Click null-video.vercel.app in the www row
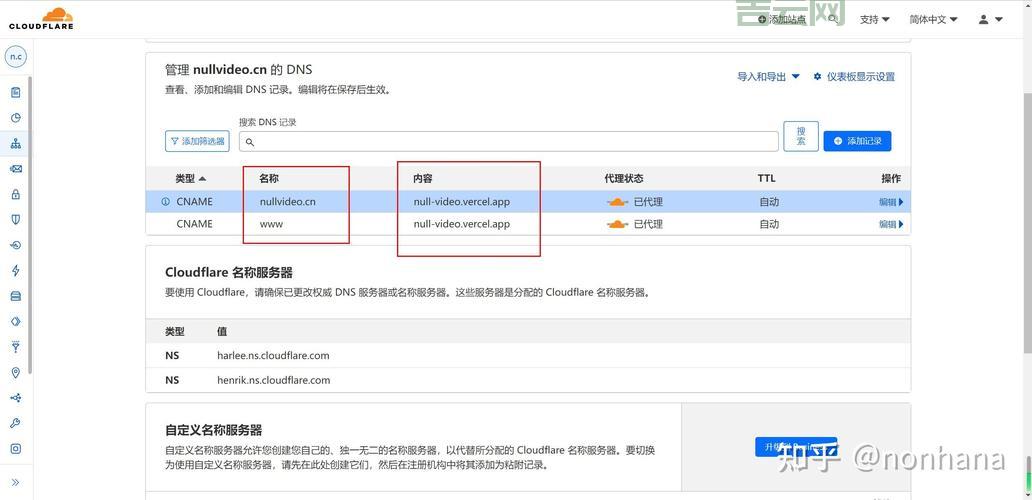This screenshot has height=500, width=1032. click(461, 224)
